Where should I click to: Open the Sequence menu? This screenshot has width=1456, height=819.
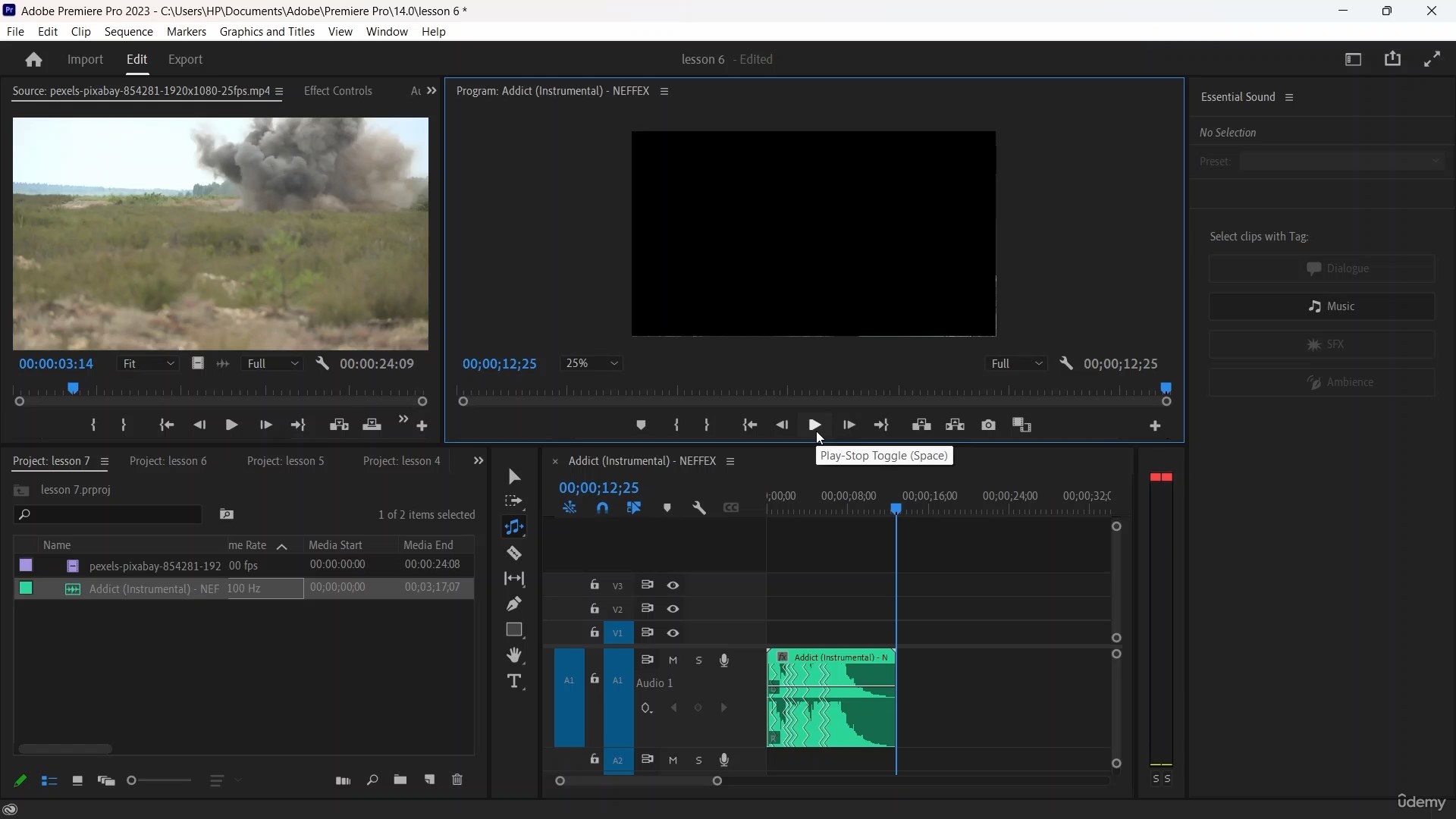[x=129, y=32]
